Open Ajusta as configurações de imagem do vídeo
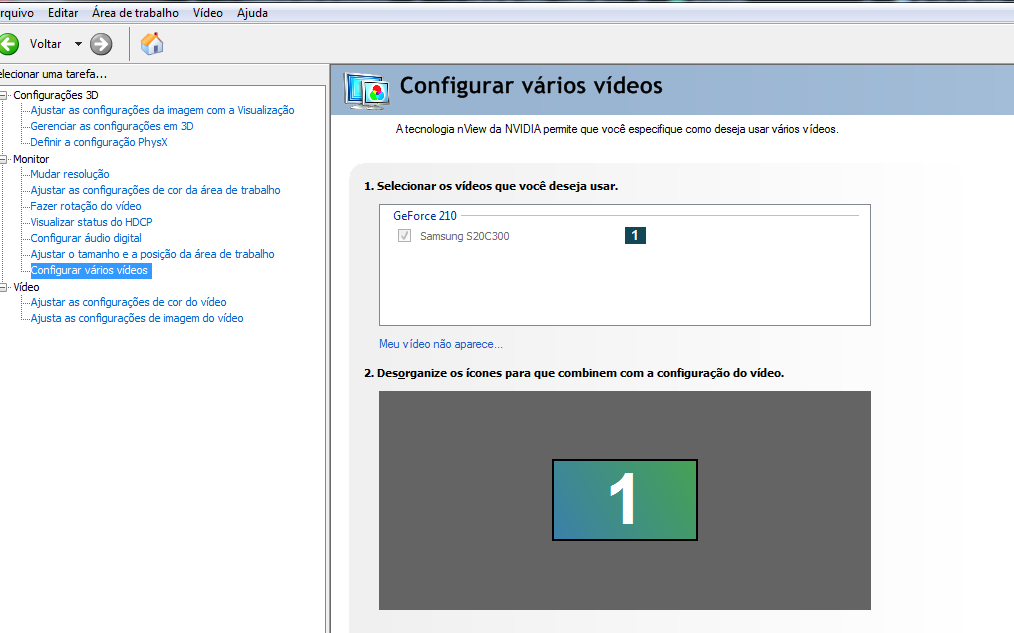Viewport: 1014px width, 633px height. (x=137, y=318)
